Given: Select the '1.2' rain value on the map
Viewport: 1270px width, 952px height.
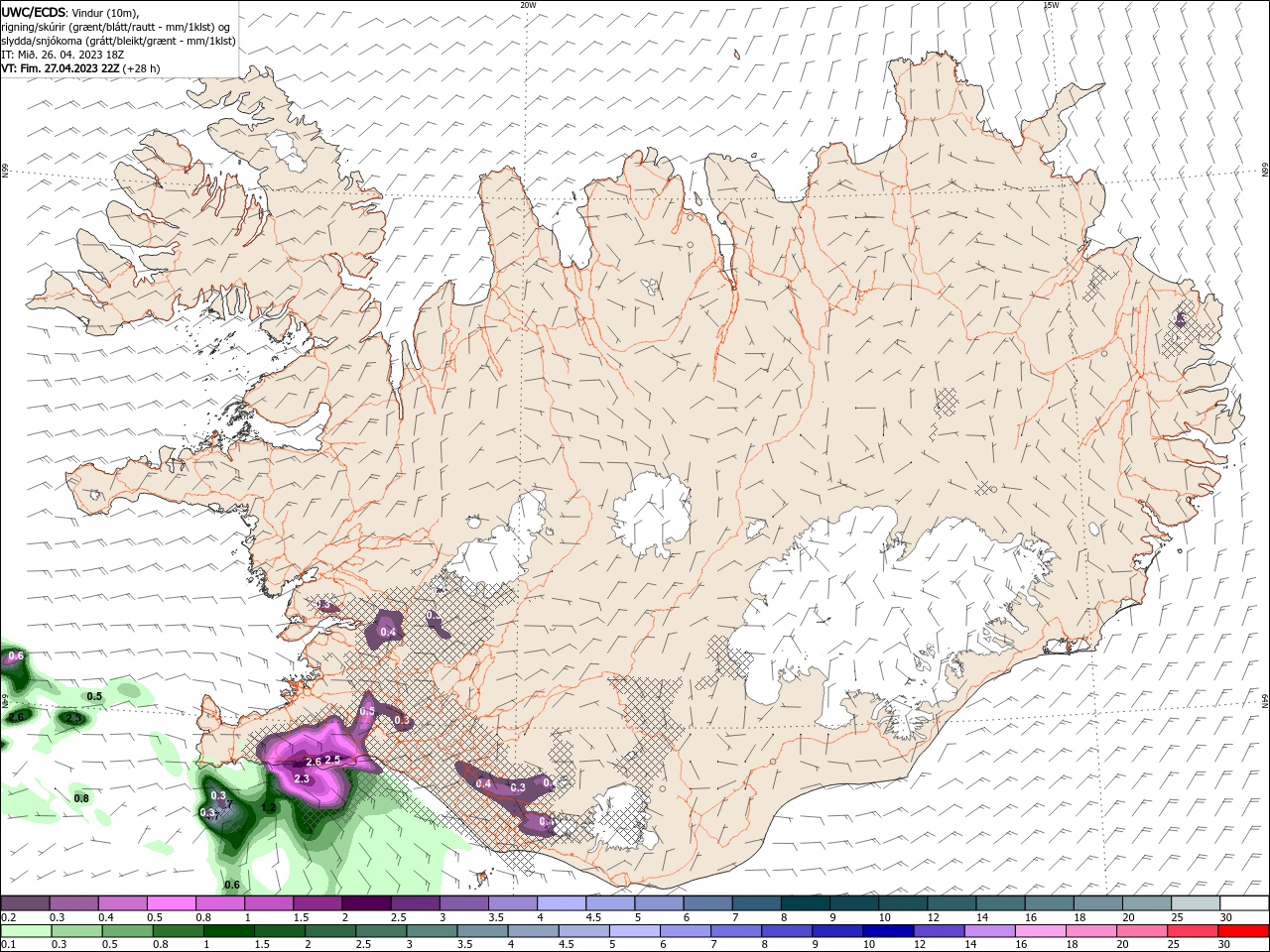Looking at the screenshot, I should (x=268, y=808).
